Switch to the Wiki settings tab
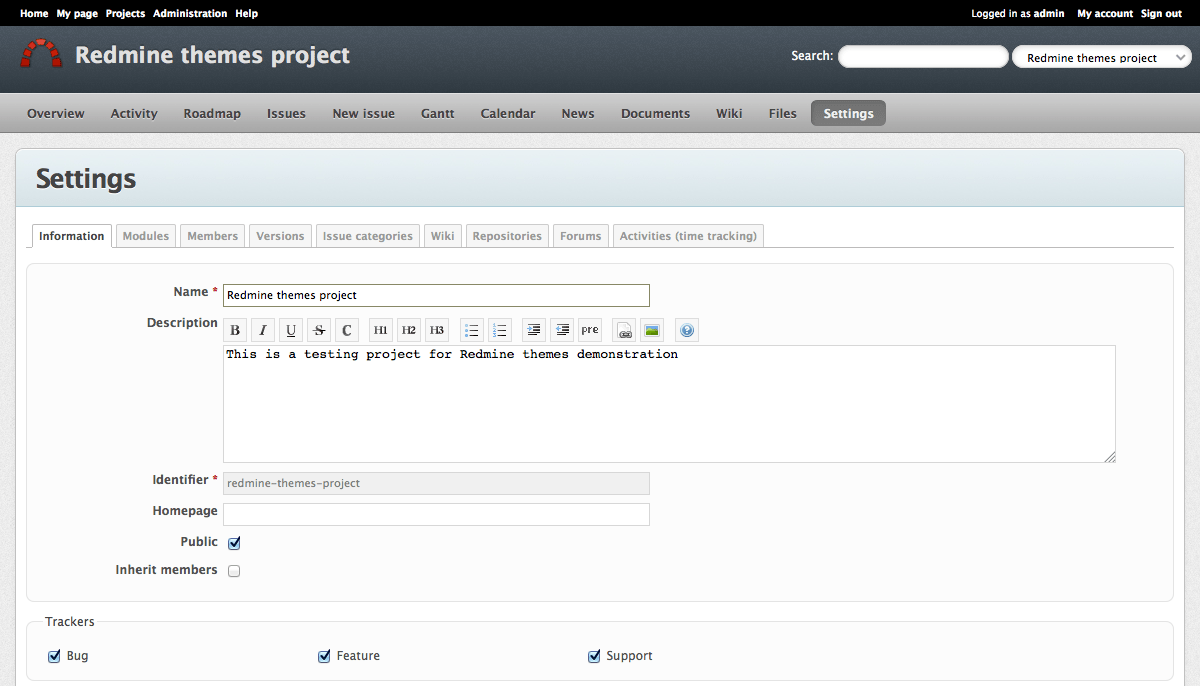Screen dimensions: 1200x686 click(x=443, y=236)
